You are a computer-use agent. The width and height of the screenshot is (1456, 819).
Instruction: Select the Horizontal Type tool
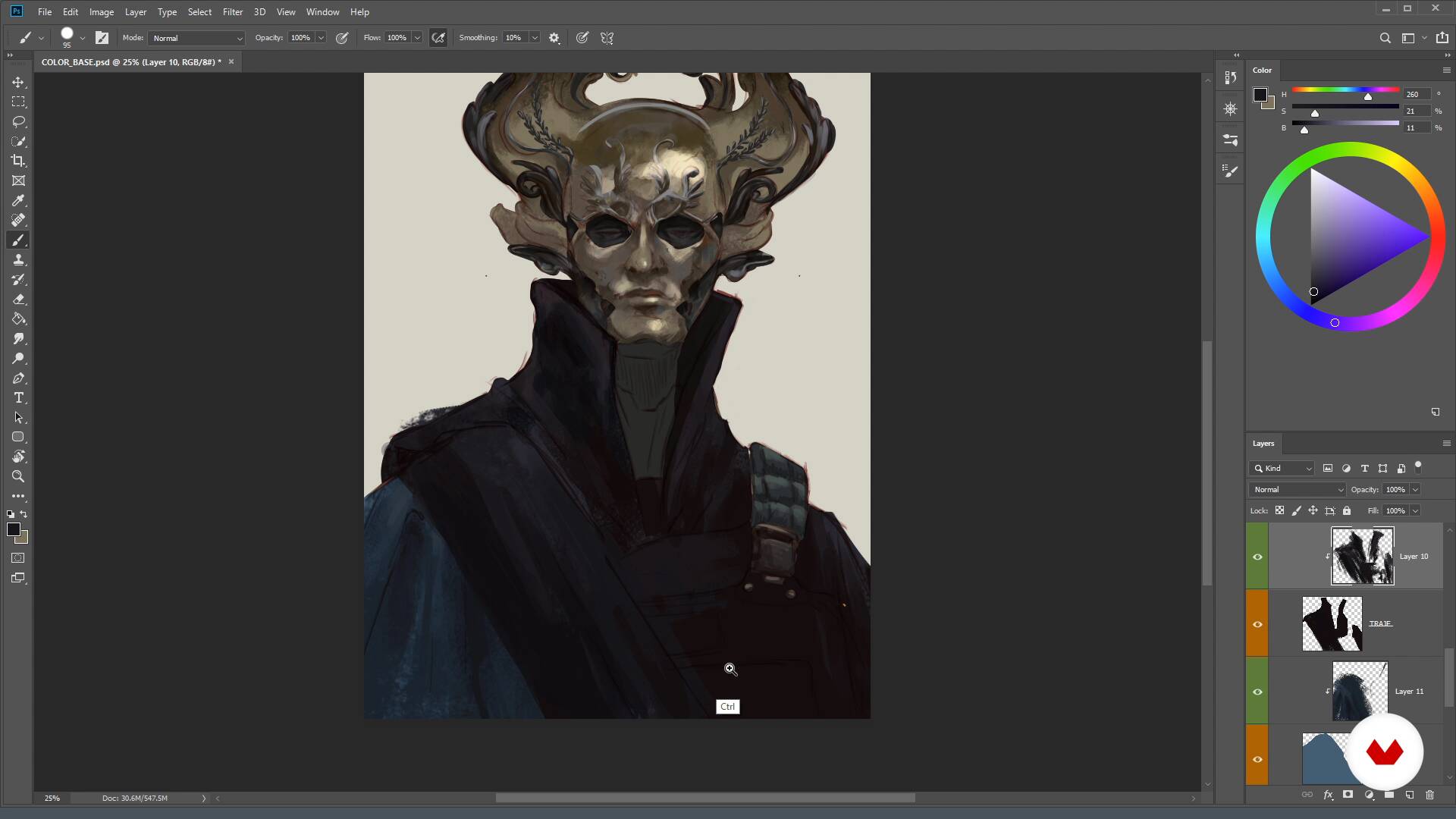tap(18, 397)
